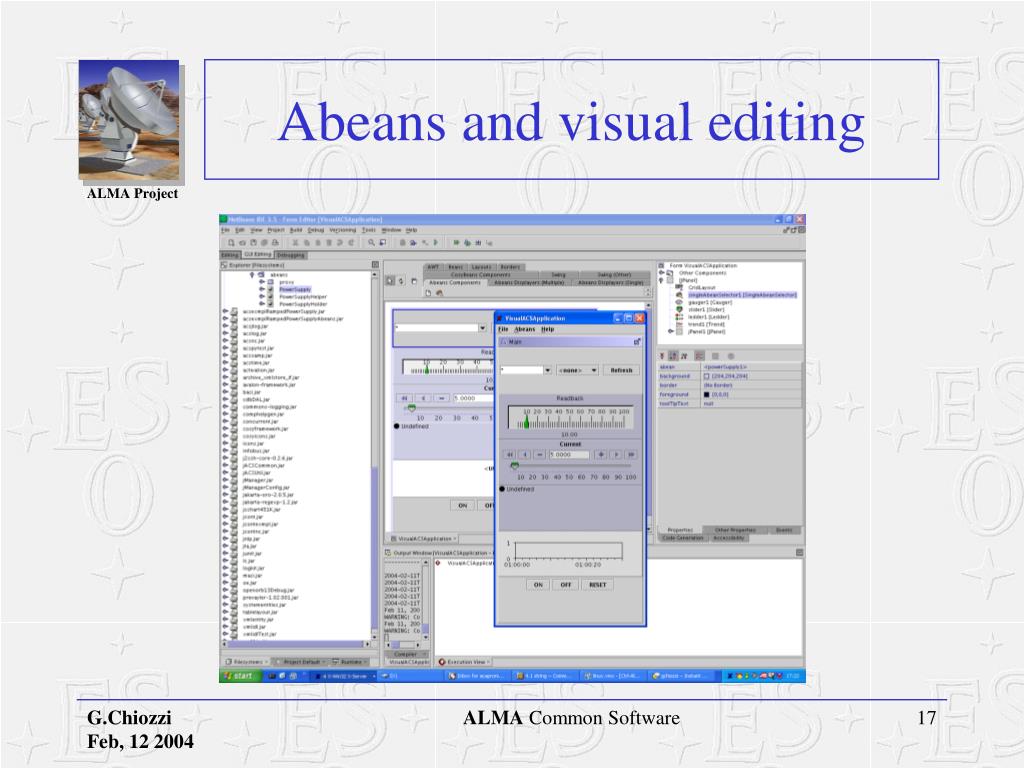Open the File menu of NetBeans

pyautogui.click(x=225, y=230)
